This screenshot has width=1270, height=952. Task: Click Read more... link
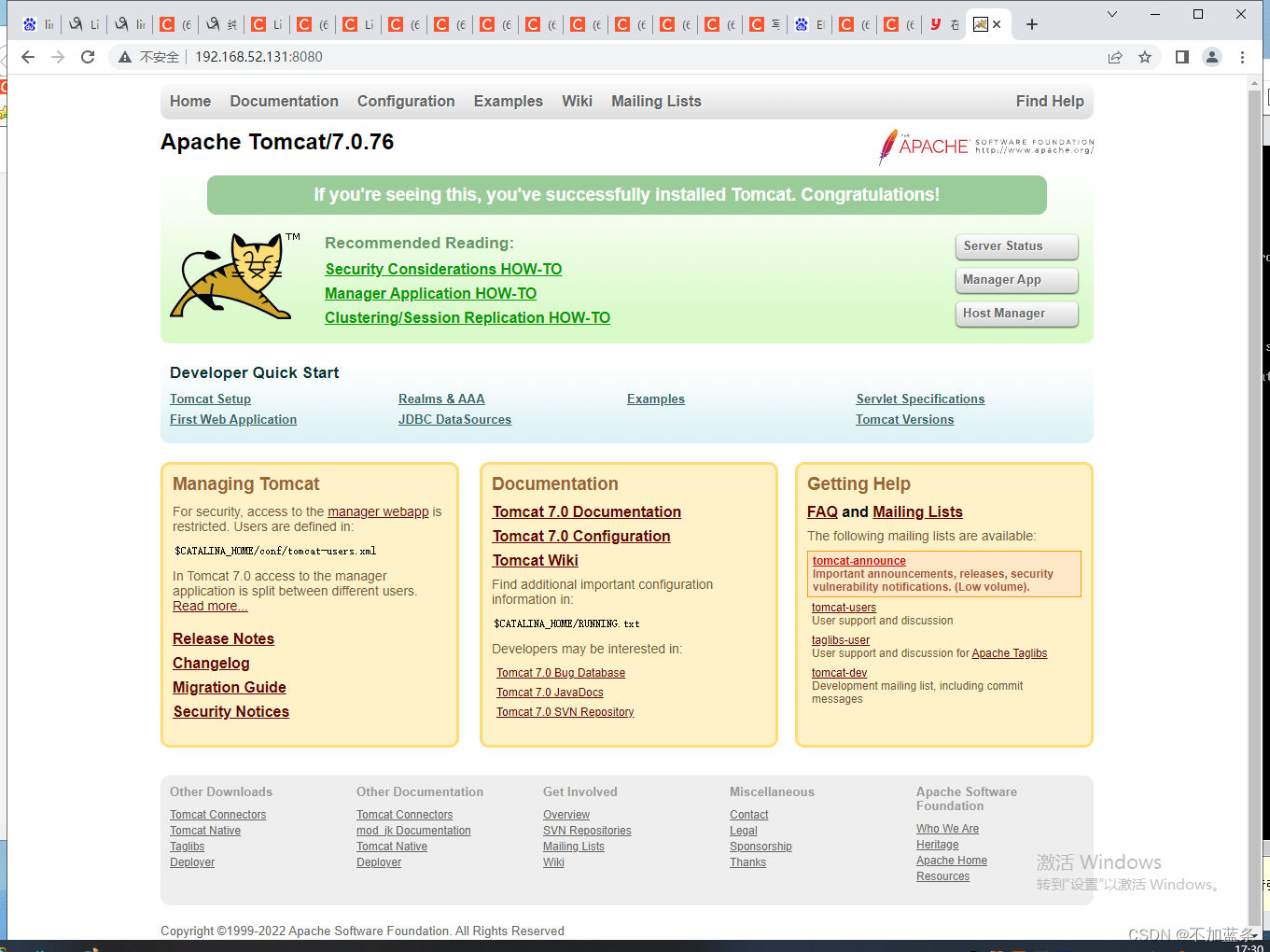[x=210, y=606]
